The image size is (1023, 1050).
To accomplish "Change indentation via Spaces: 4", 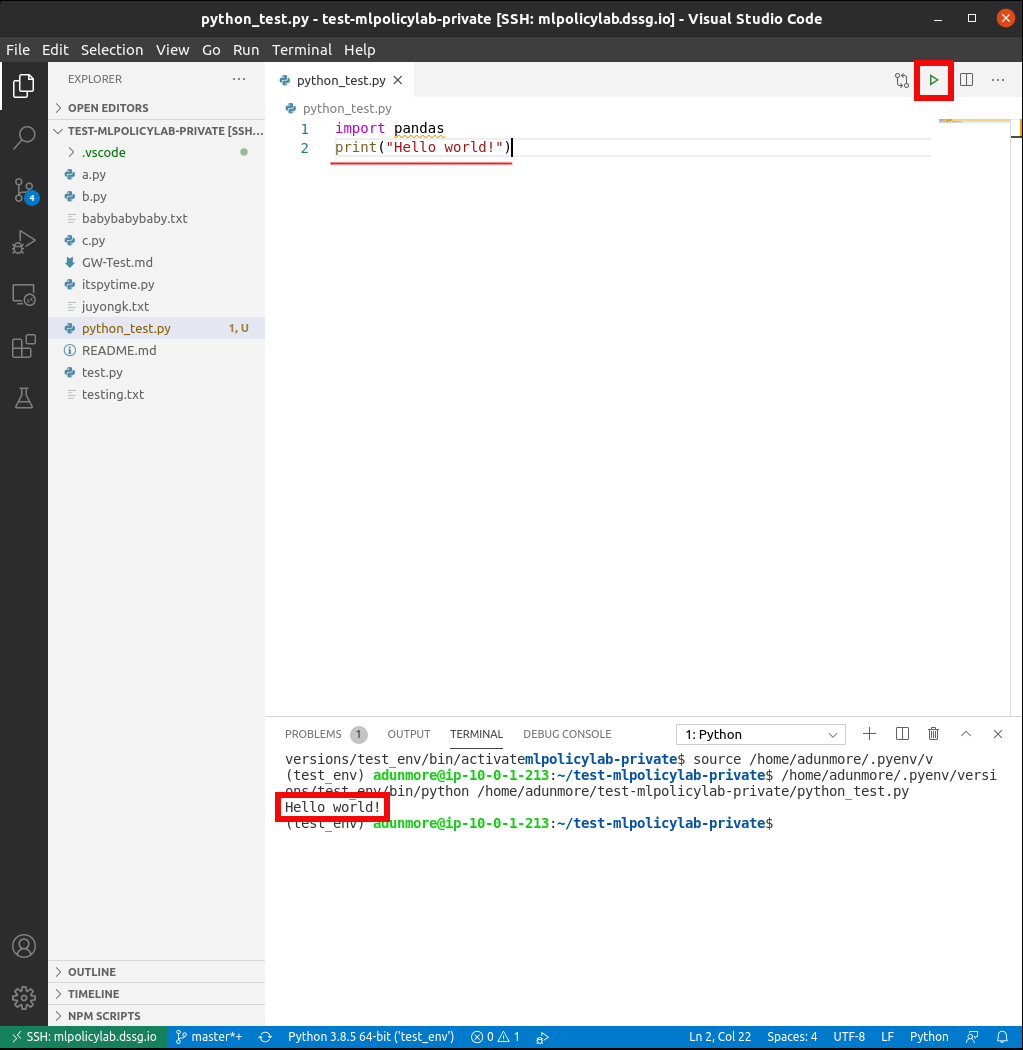I will [x=792, y=1037].
